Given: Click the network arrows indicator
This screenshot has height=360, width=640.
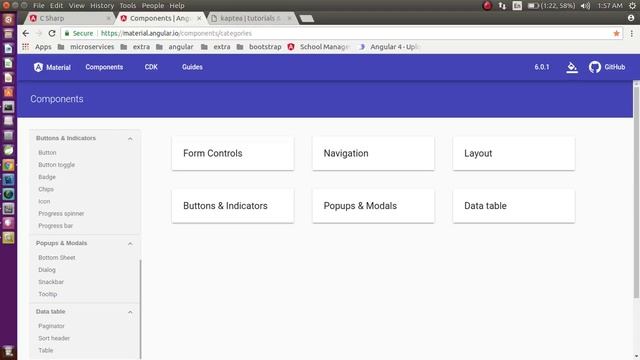Looking at the screenshot, I should tap(502, 6).
